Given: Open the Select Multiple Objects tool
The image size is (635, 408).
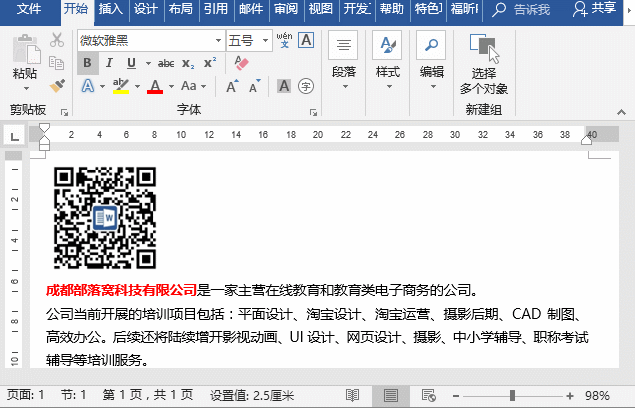Looking at the screenshot, I should (x=484, y=65).
